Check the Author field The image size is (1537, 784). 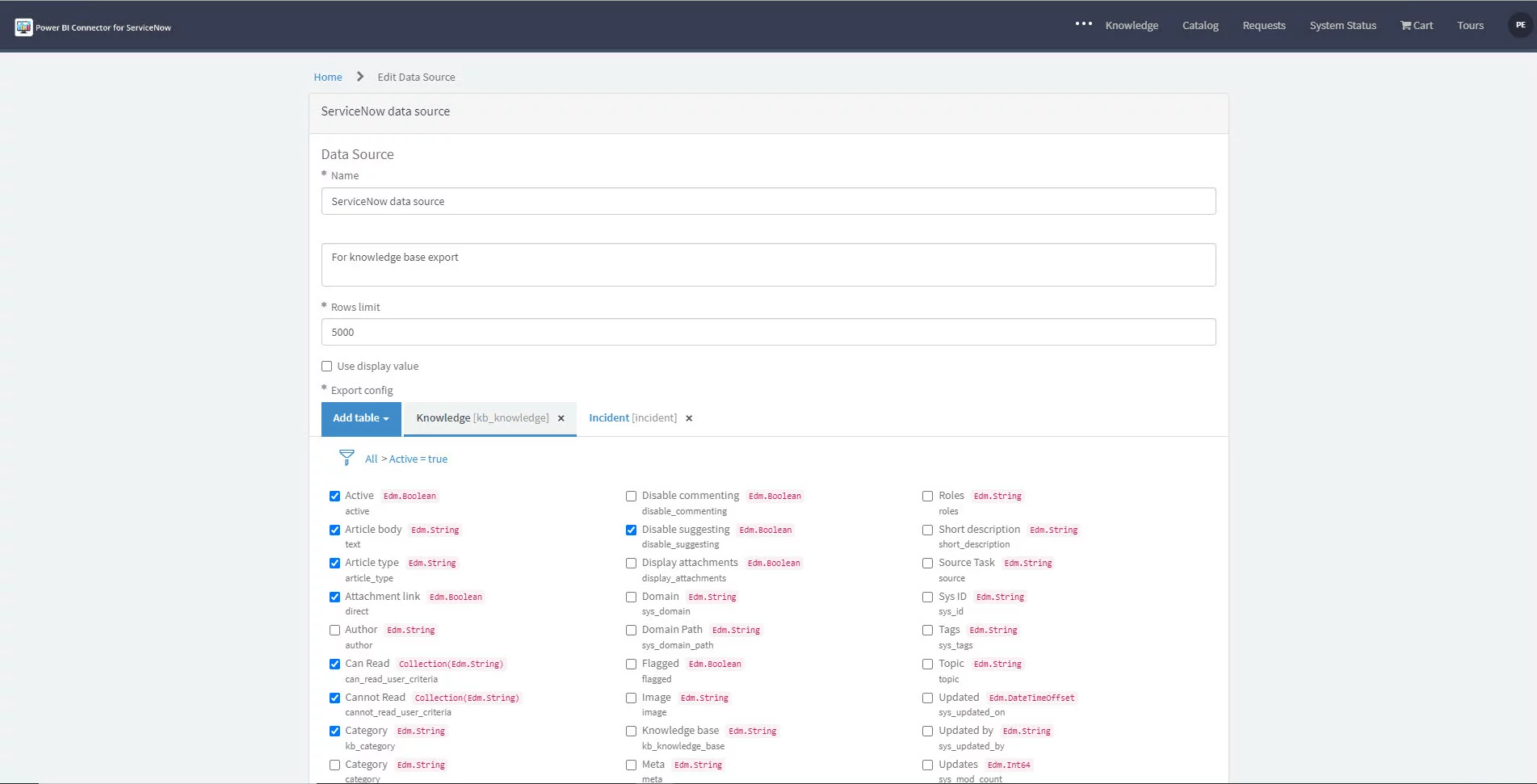tap(334, 631)
